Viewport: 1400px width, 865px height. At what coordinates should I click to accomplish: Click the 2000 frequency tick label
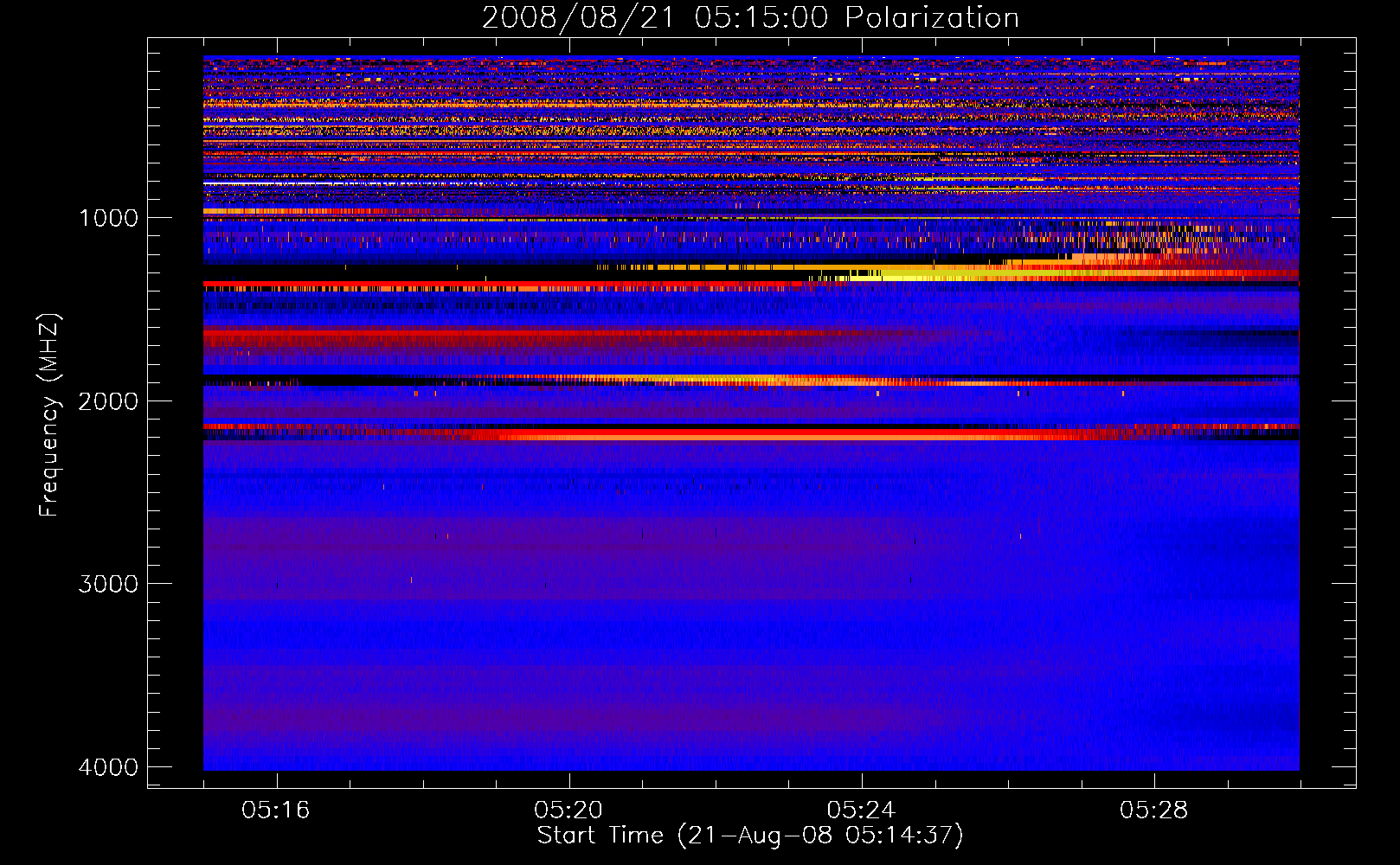click(x=108, y=400)
